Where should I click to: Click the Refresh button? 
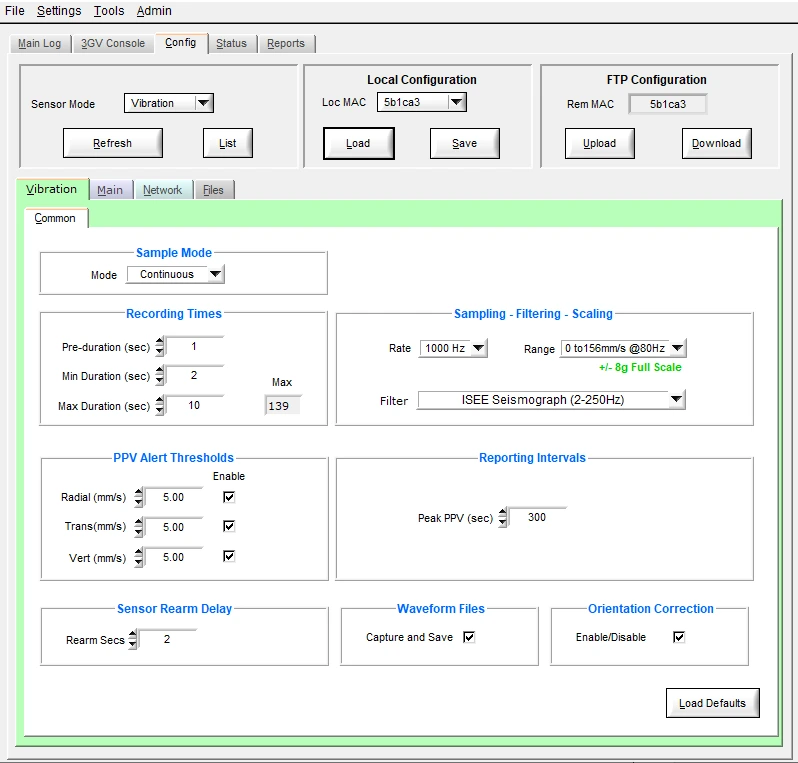(x=112, y=143)
